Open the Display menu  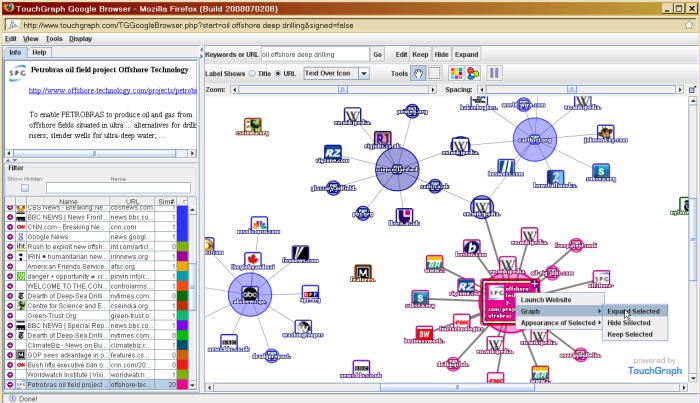tap(80, 39)
